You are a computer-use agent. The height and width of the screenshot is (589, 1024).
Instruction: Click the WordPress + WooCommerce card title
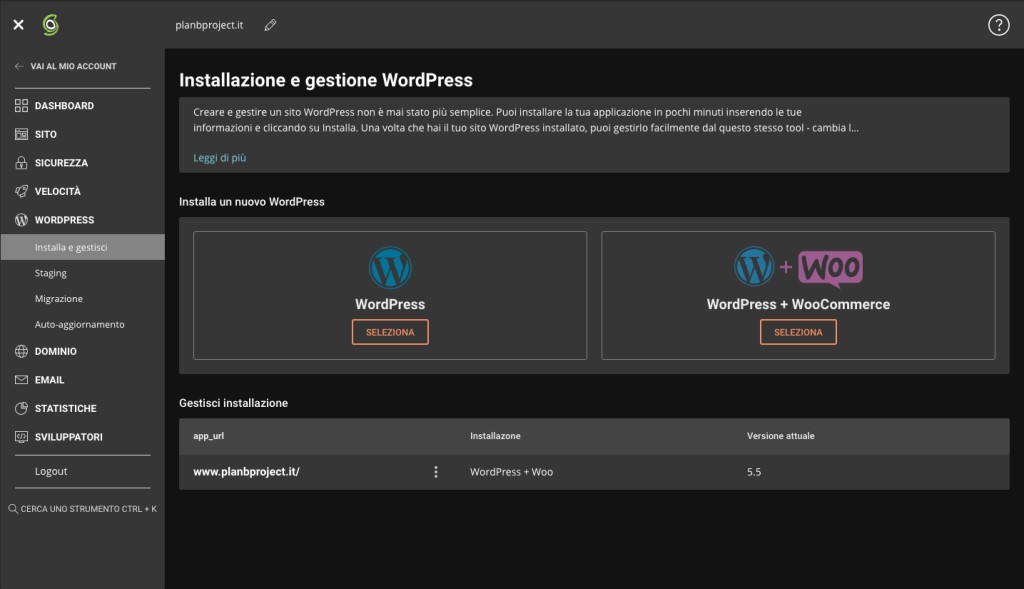[798, 304]
